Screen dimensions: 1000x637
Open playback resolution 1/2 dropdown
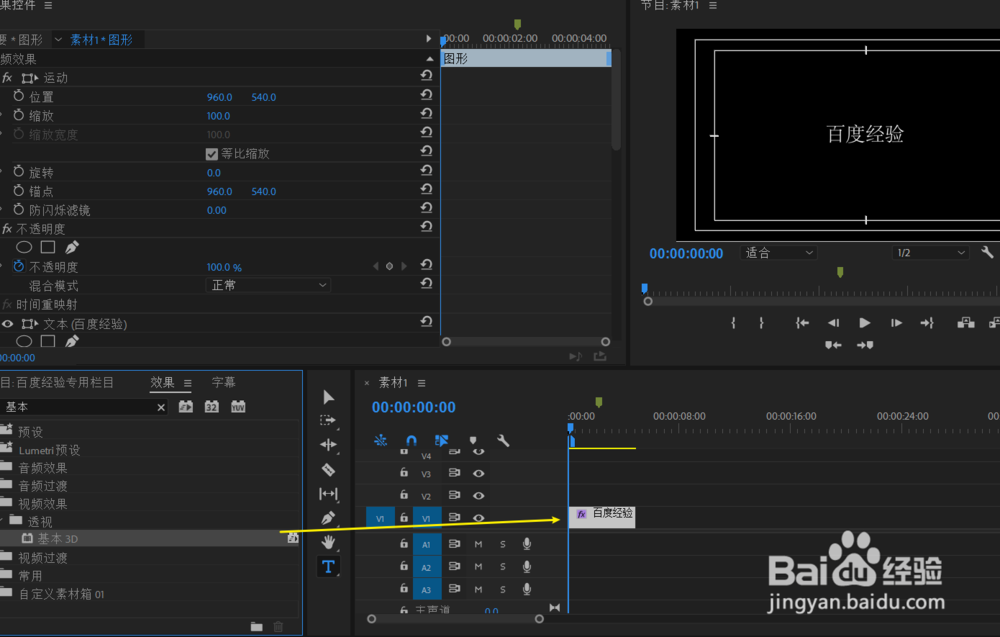click(x=930, y=253)
